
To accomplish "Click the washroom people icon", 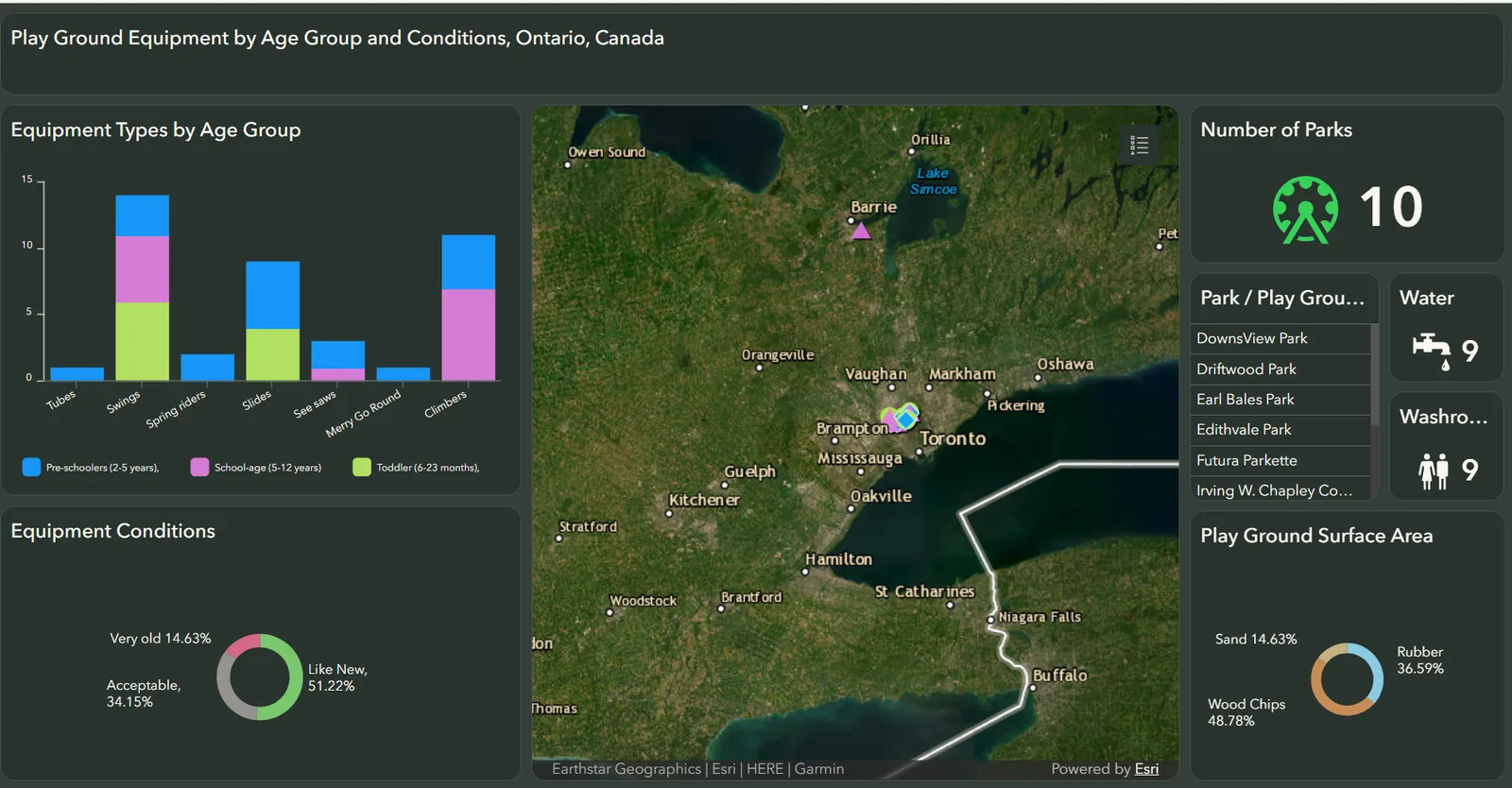I will pos(1434,471).
